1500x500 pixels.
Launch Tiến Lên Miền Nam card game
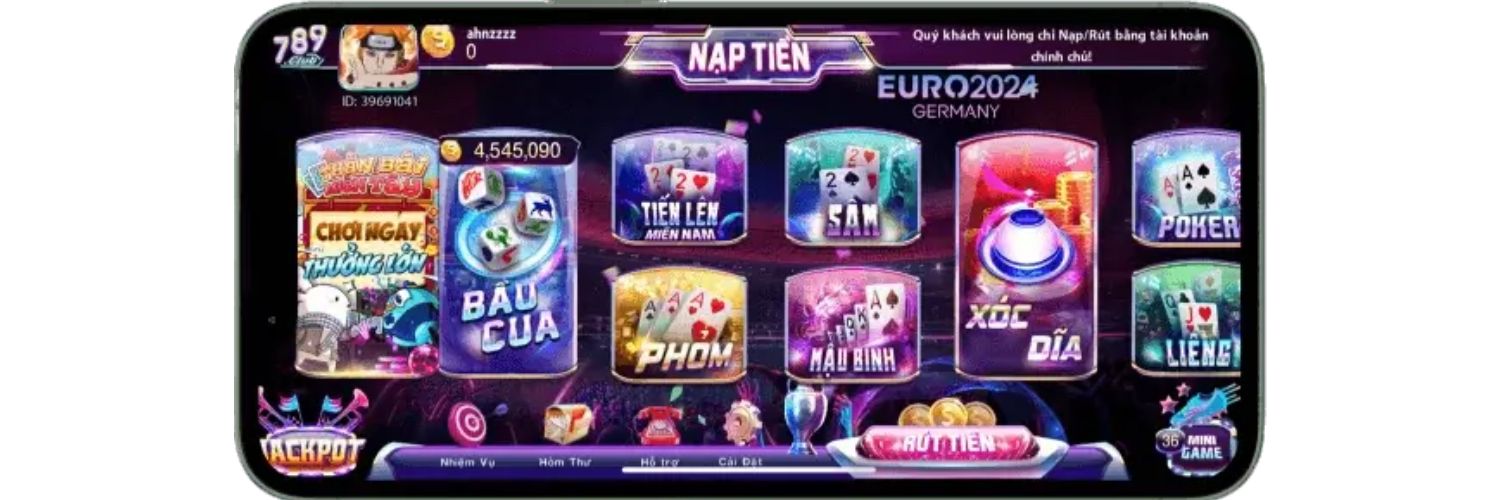tap(680, 188)
